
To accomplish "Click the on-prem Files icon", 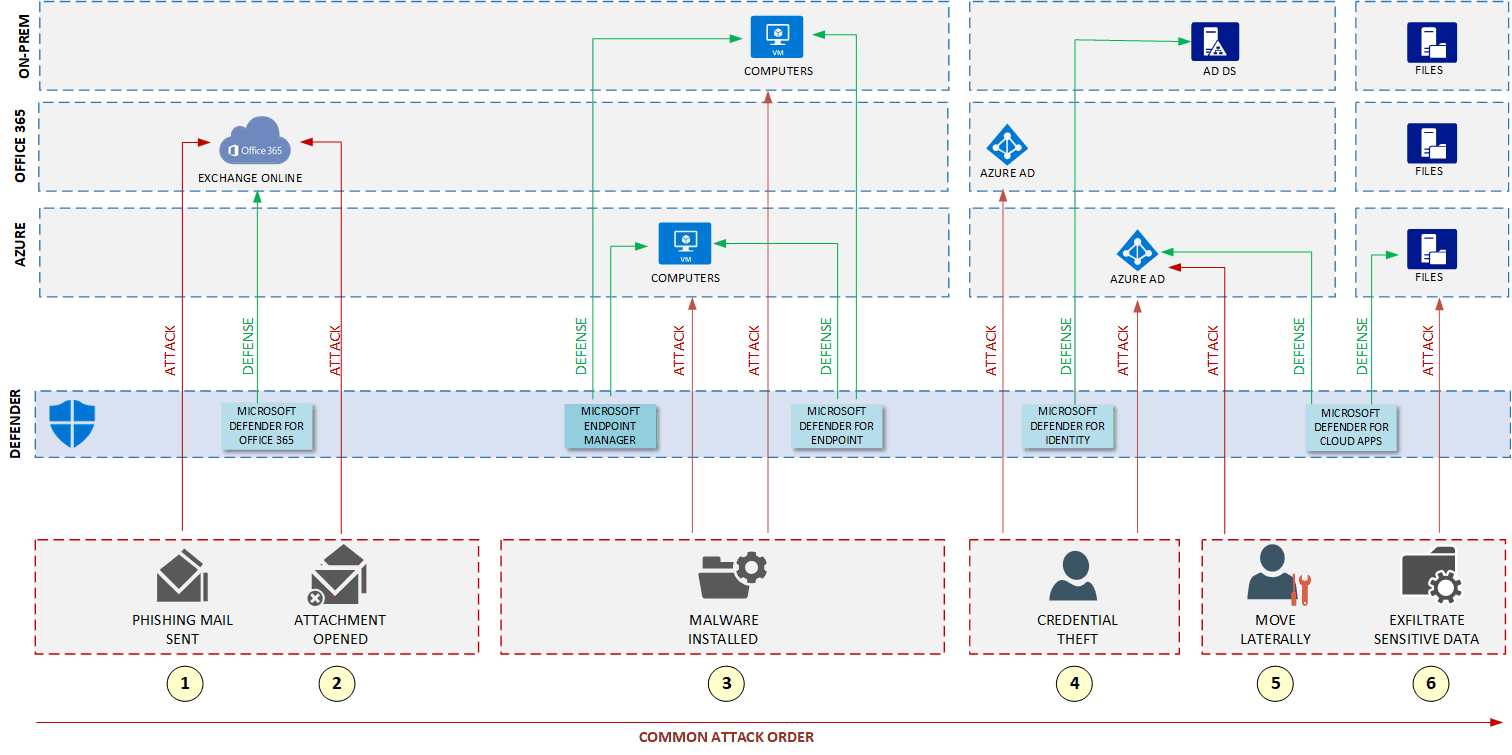I will pyautogui.click(x=1431, y=43).
